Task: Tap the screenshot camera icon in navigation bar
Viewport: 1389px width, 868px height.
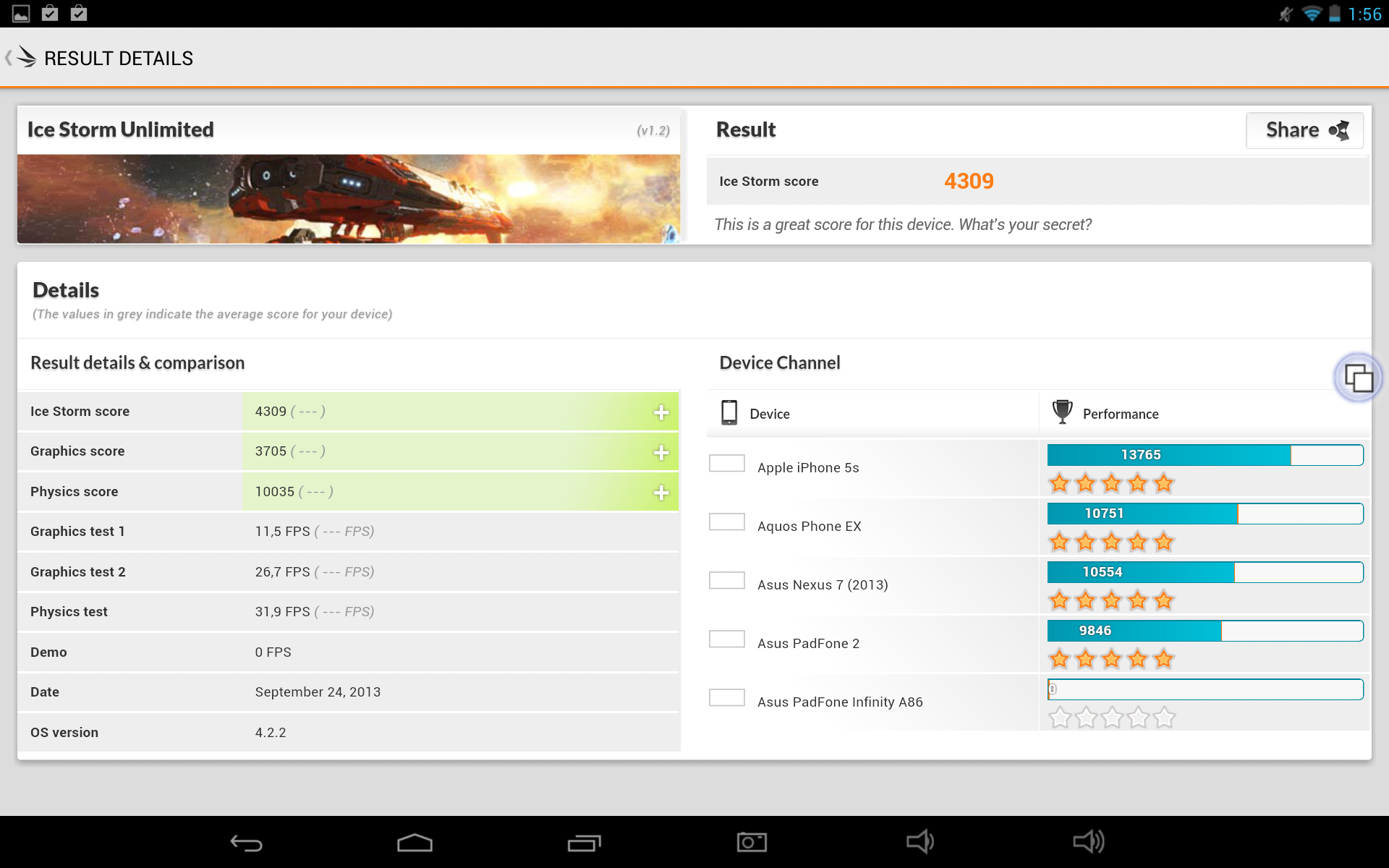Action: click(752, 842)
